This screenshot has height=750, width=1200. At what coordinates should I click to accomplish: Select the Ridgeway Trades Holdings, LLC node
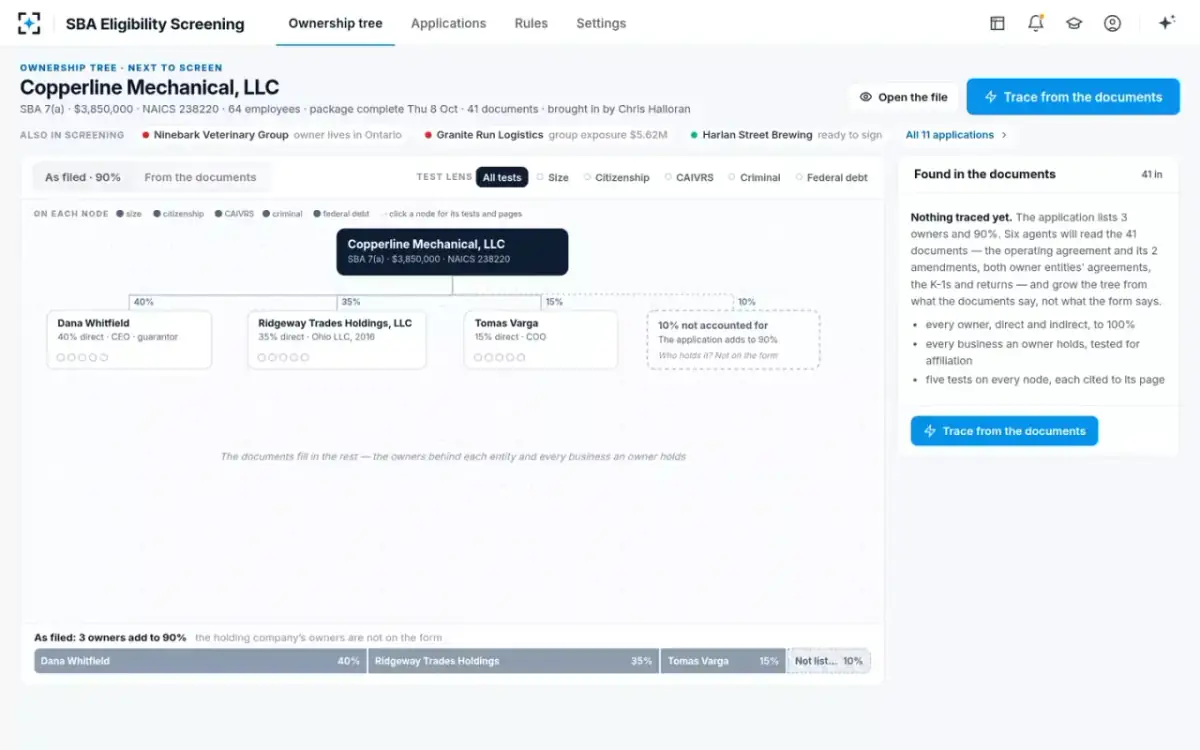[x=337, y=339]
